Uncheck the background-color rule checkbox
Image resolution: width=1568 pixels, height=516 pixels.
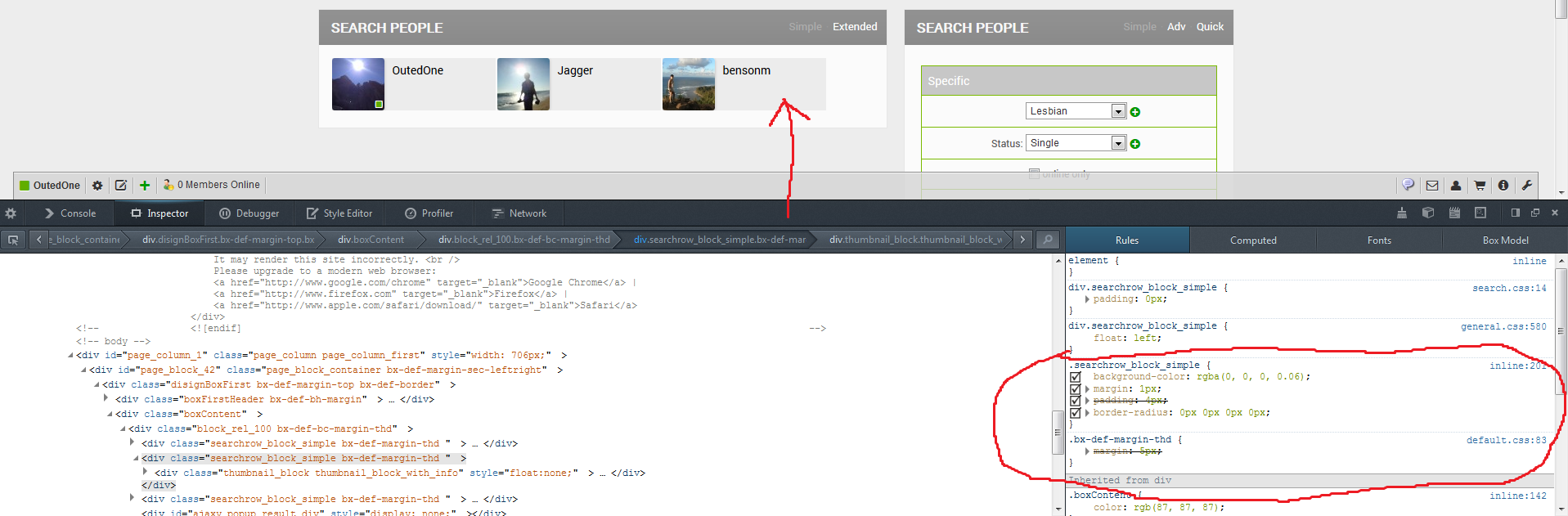point(1076,377)
